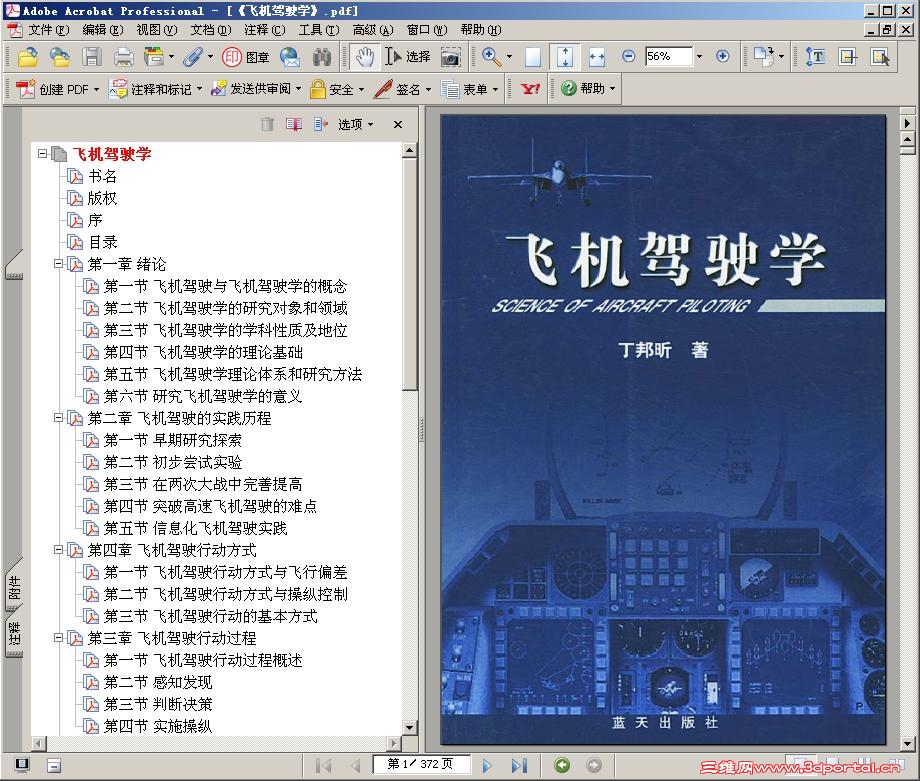Activate the 选择 select tool
Viewport: 920px width, 781px height.
[408, 57]
